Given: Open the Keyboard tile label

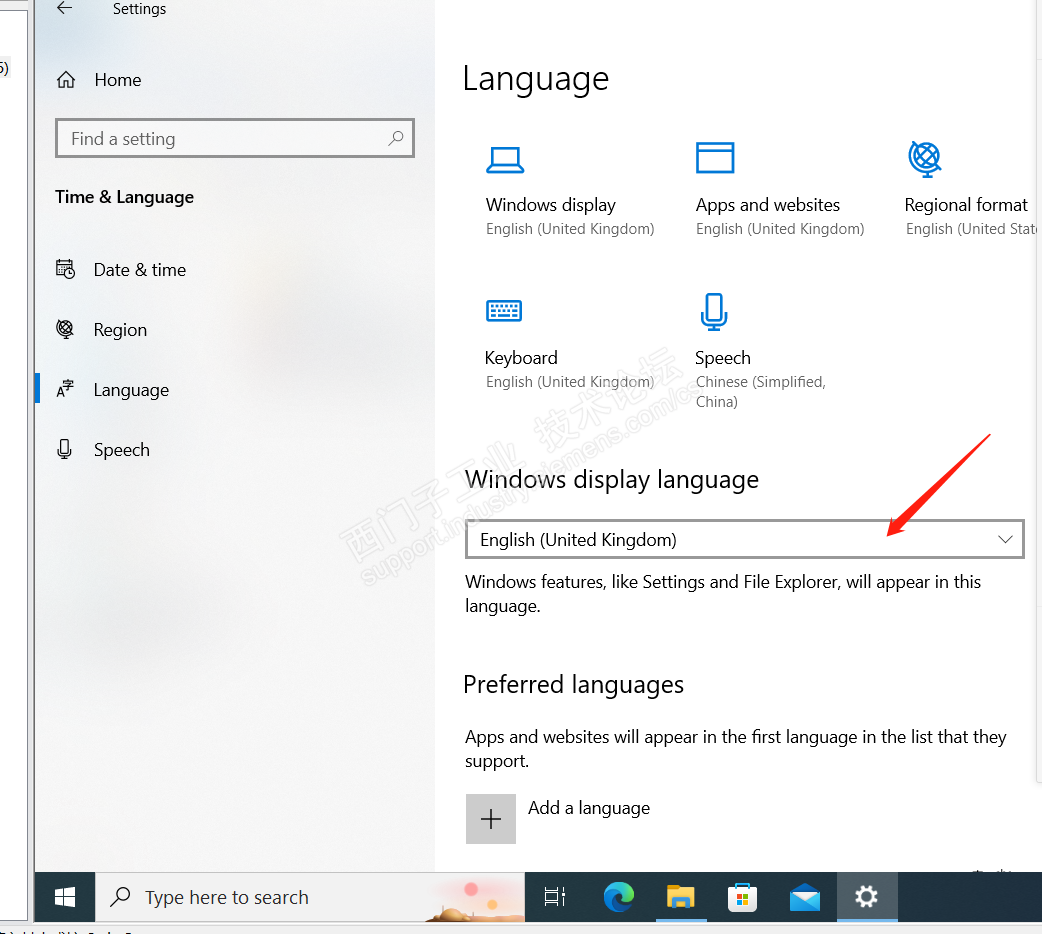Looking at the screenshot, I should click(x=521, y=358).
